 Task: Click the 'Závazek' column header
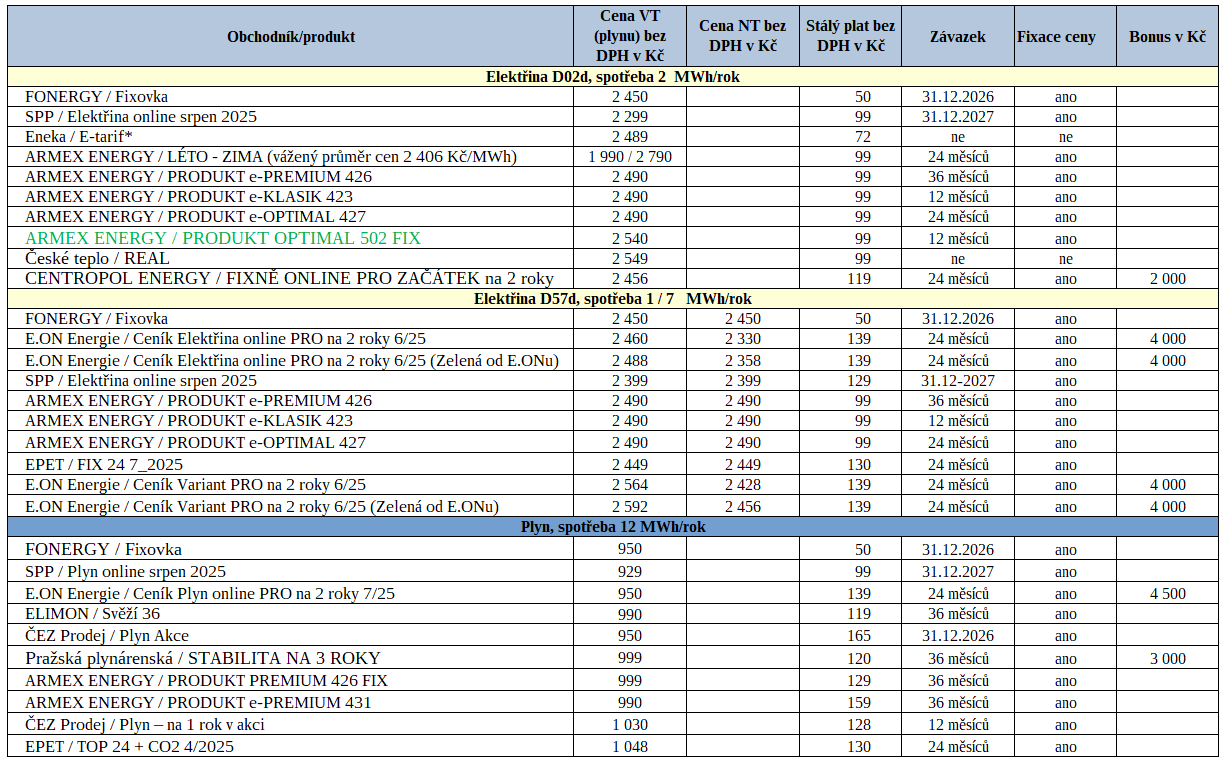tap(958, 37)
